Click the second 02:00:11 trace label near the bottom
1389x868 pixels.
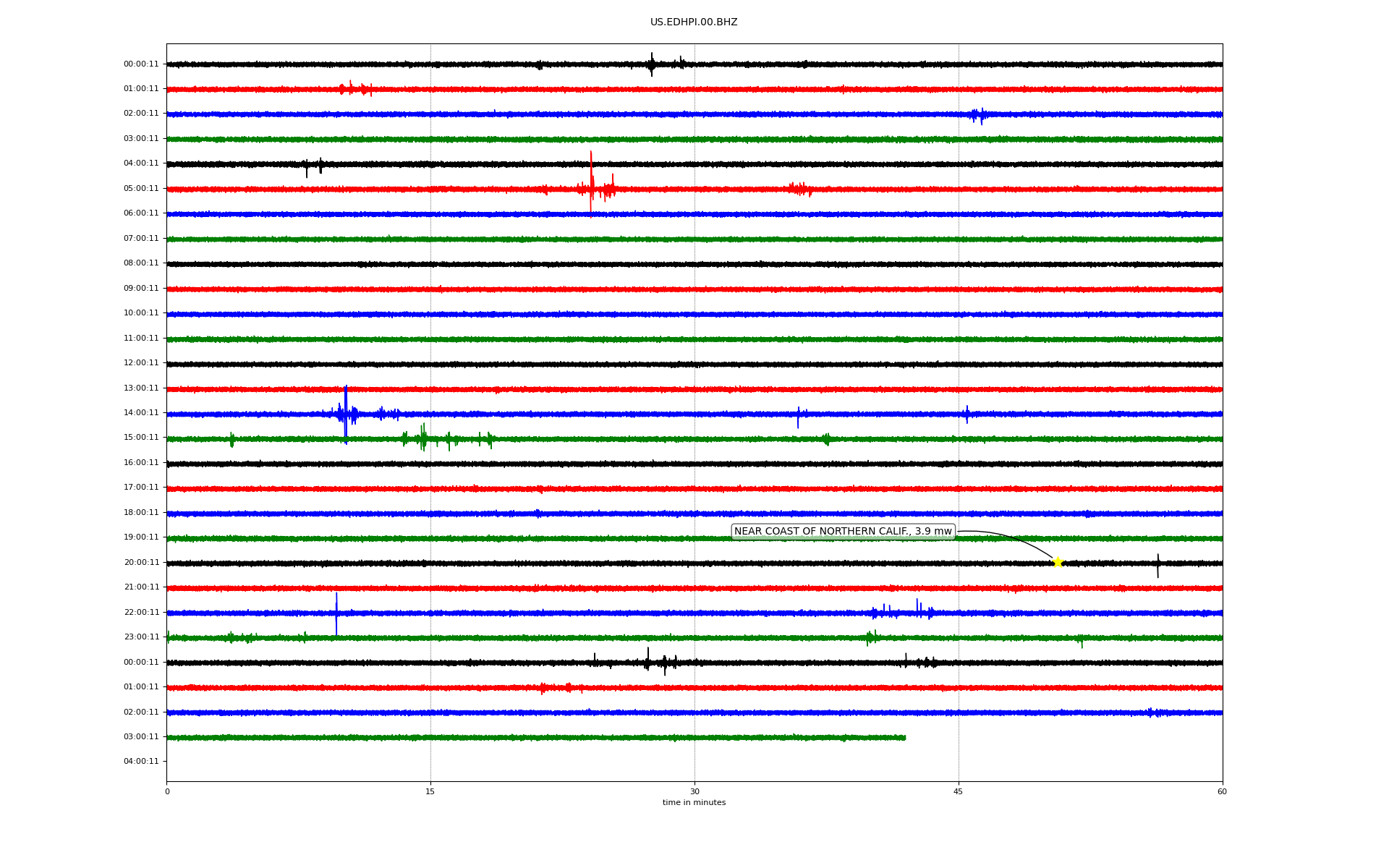pyautogui.click(x=141, y=712)
